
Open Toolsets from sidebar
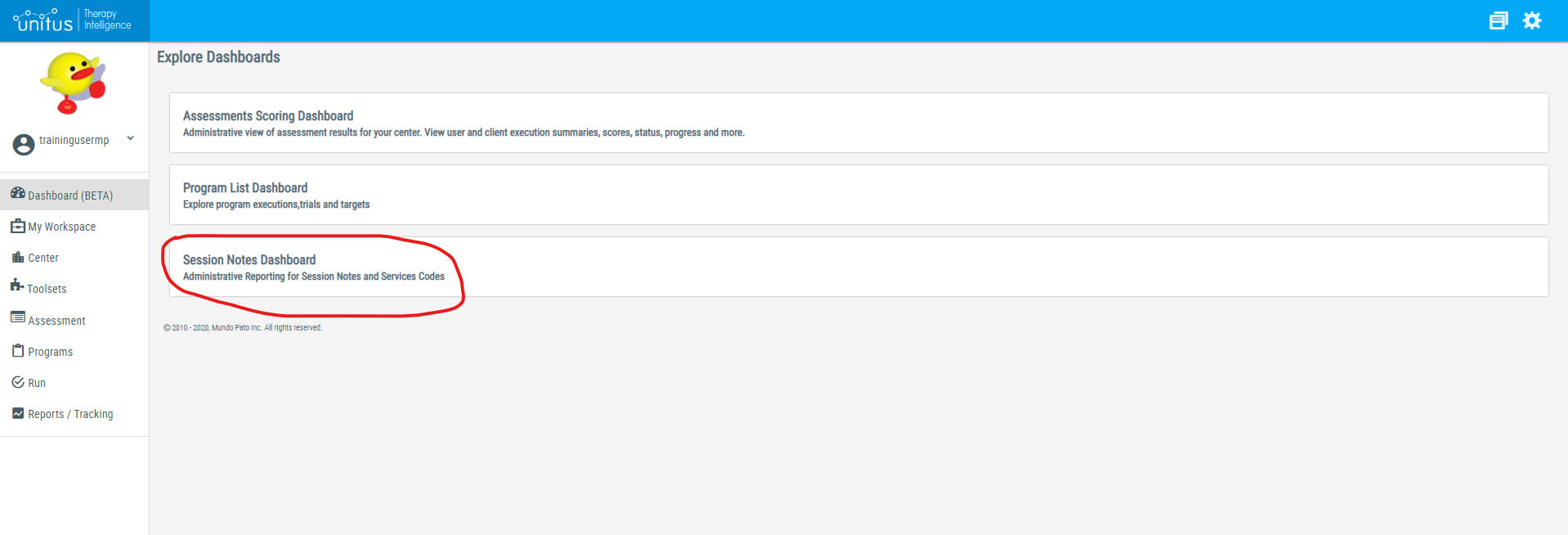coord(74,289)
